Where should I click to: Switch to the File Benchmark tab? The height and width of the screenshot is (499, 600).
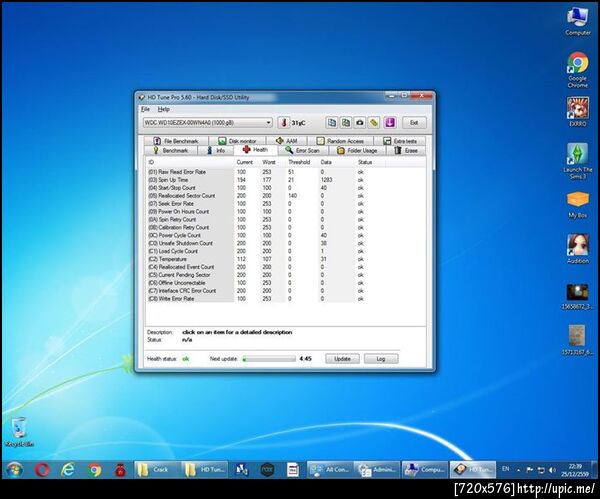point(176,141)
